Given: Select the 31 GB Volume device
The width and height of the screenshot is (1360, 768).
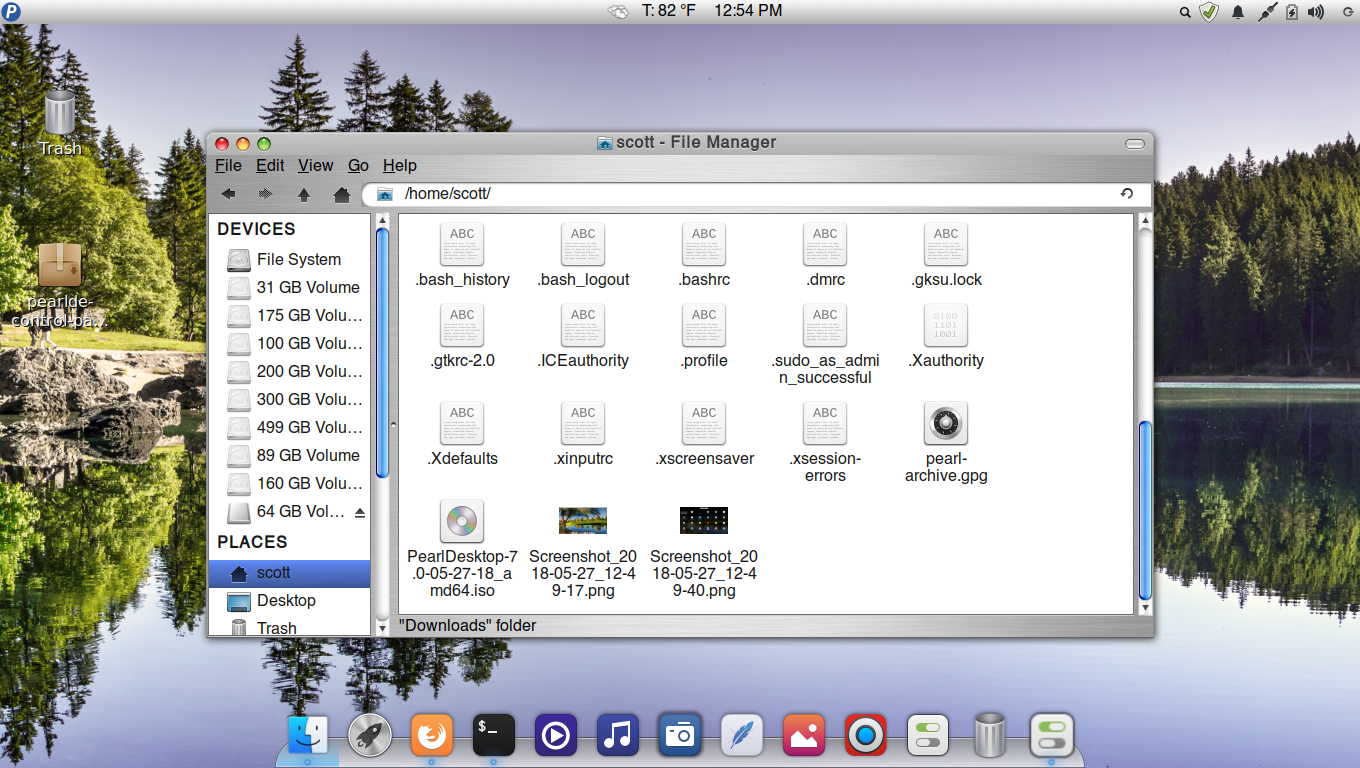Looking at the screenshot, I should click(x=307, y=288).
